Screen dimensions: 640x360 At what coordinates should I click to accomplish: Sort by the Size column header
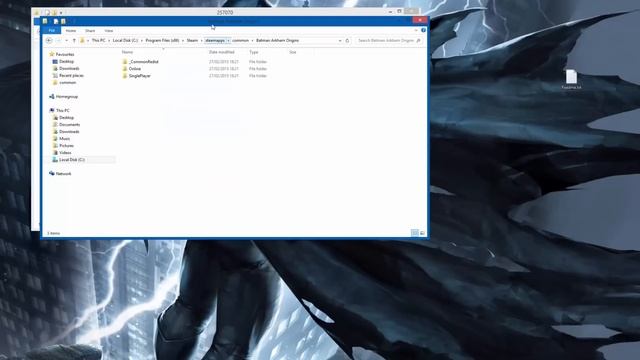click(x=293, y=52)
